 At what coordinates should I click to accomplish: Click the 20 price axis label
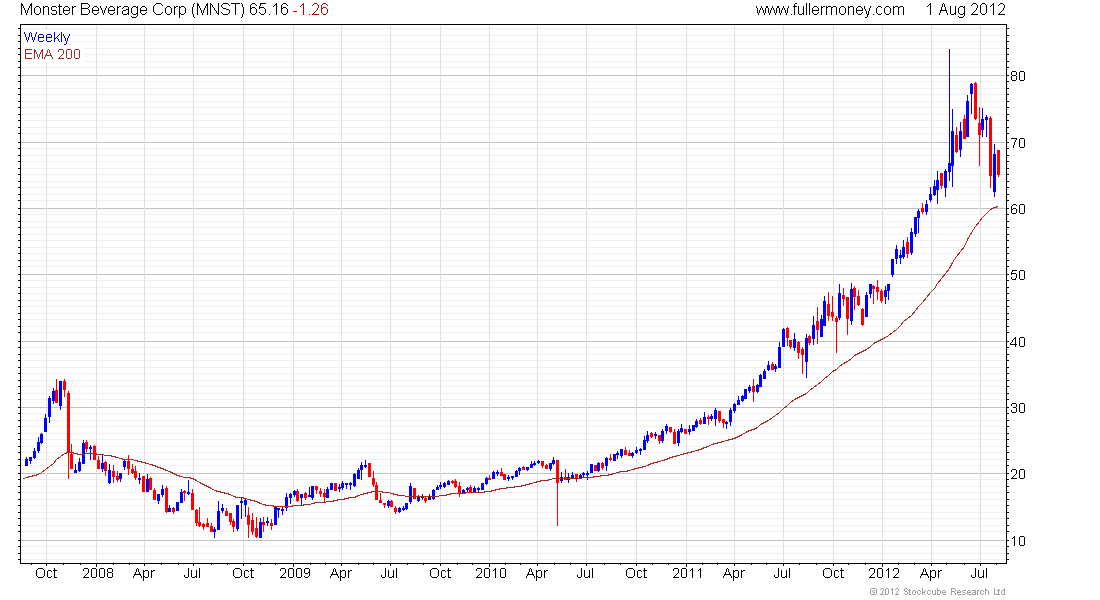point(1017,474)
